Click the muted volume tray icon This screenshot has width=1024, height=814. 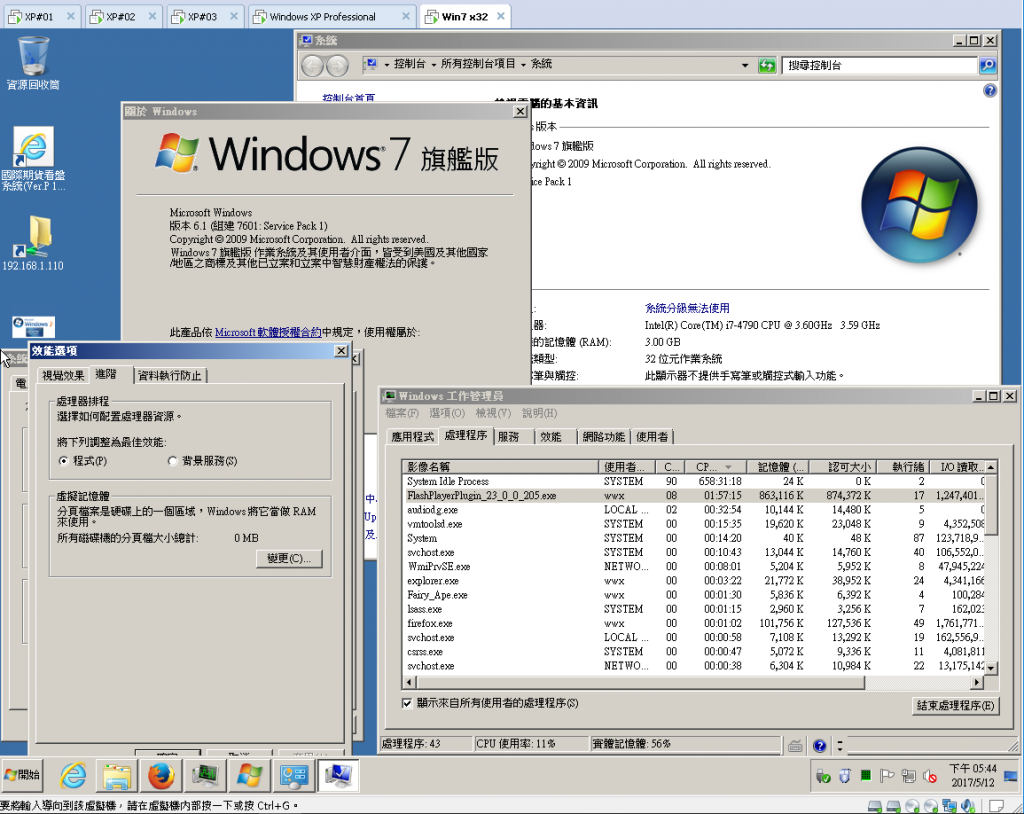[x=930, y=776]
